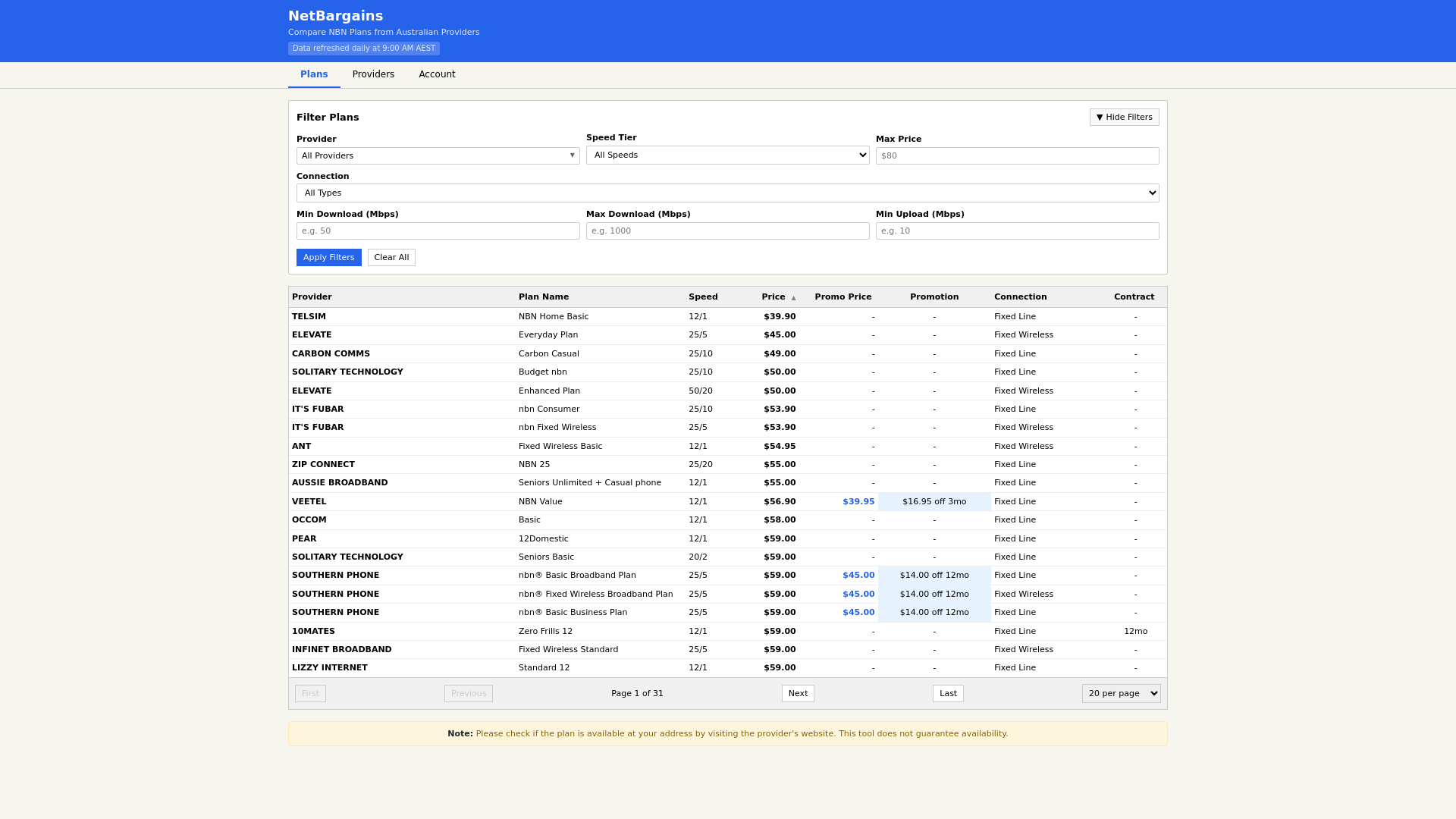Change the 20 per page selector
This screenshot has width=1456, height=819.
(x=1121, y=694)
